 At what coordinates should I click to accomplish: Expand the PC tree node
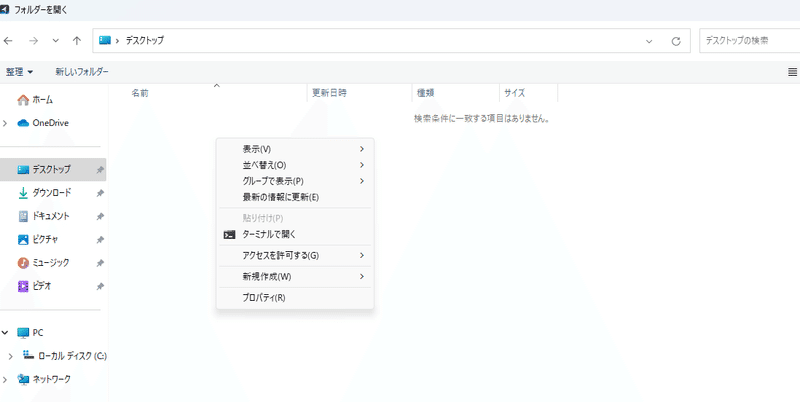pyautogui.click(x=6, y=333)
